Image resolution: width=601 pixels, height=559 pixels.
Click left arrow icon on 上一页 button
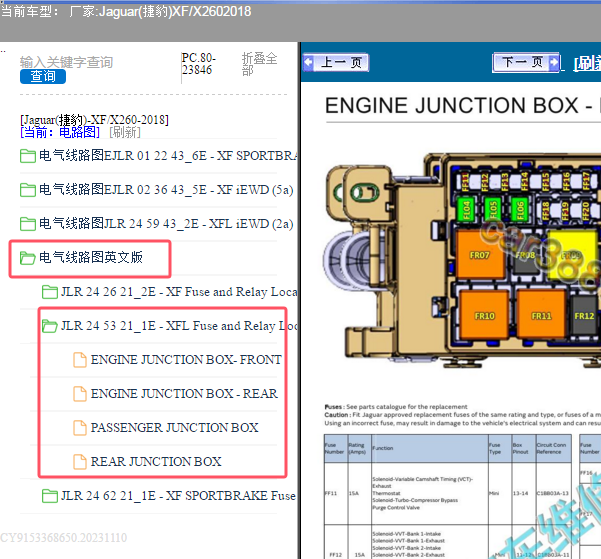click(309, 62)
